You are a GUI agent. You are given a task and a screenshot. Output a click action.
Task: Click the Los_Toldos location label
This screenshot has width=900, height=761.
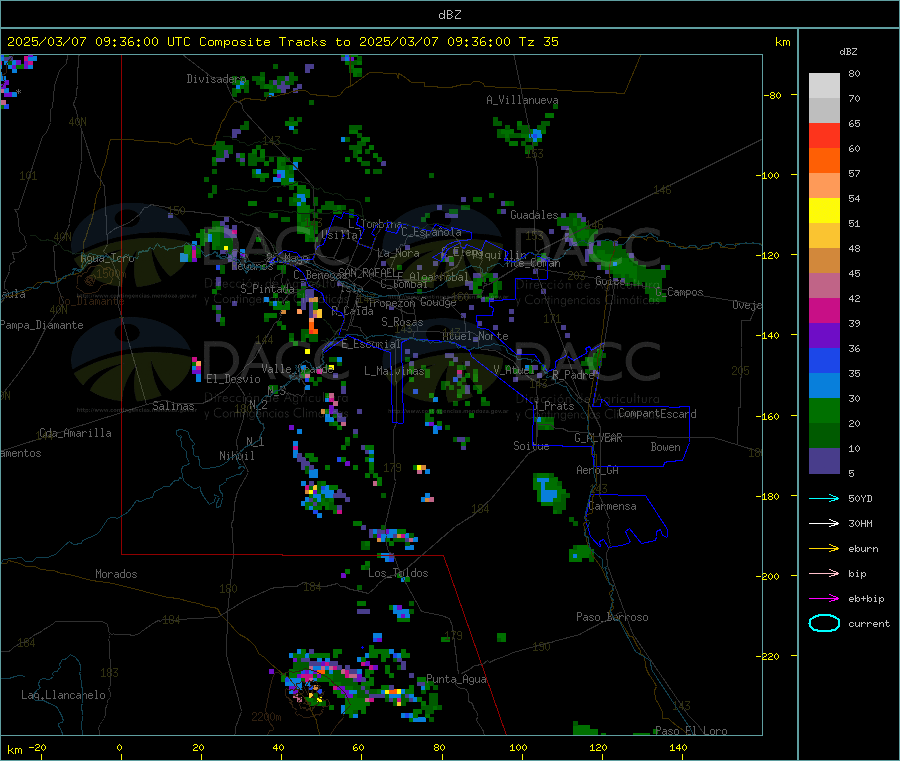coord(398,573)
